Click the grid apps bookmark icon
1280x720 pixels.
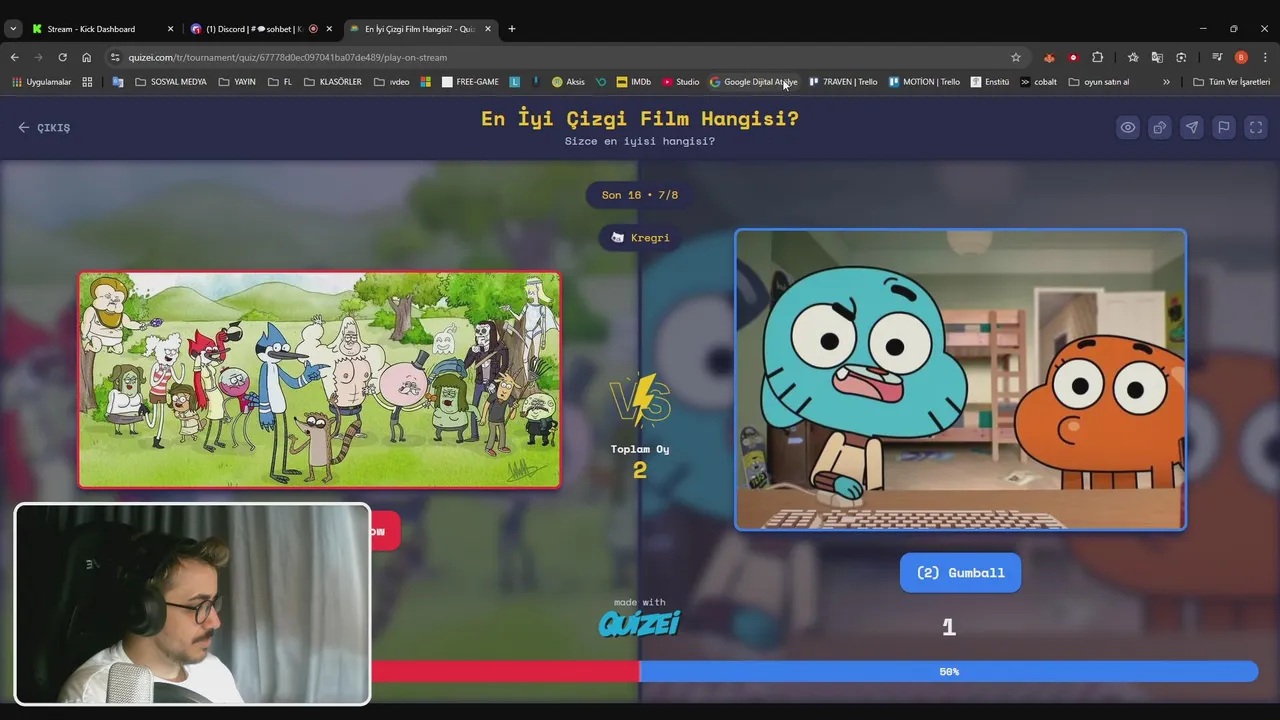click(87, 82)
